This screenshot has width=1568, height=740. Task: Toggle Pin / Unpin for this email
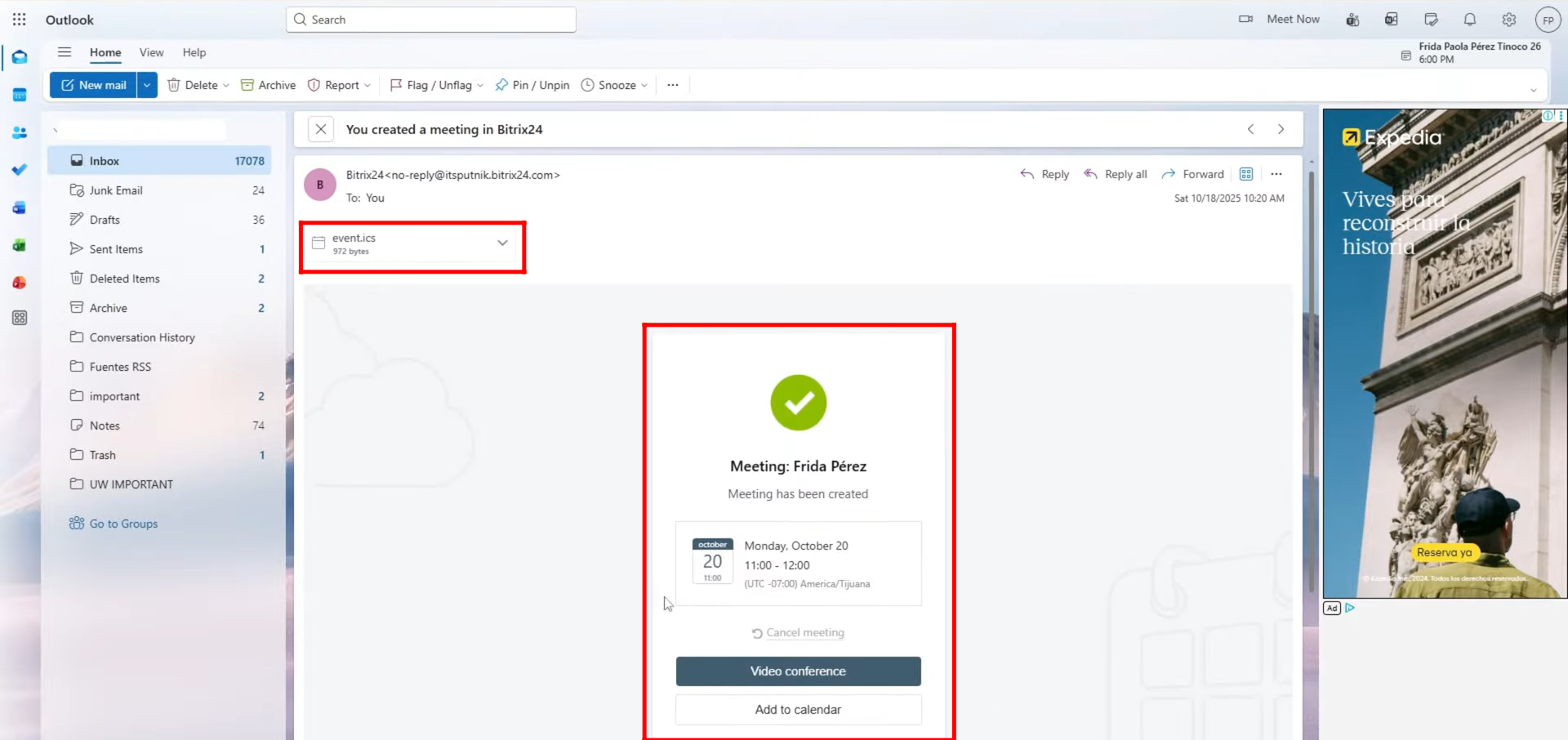point(532,85)
